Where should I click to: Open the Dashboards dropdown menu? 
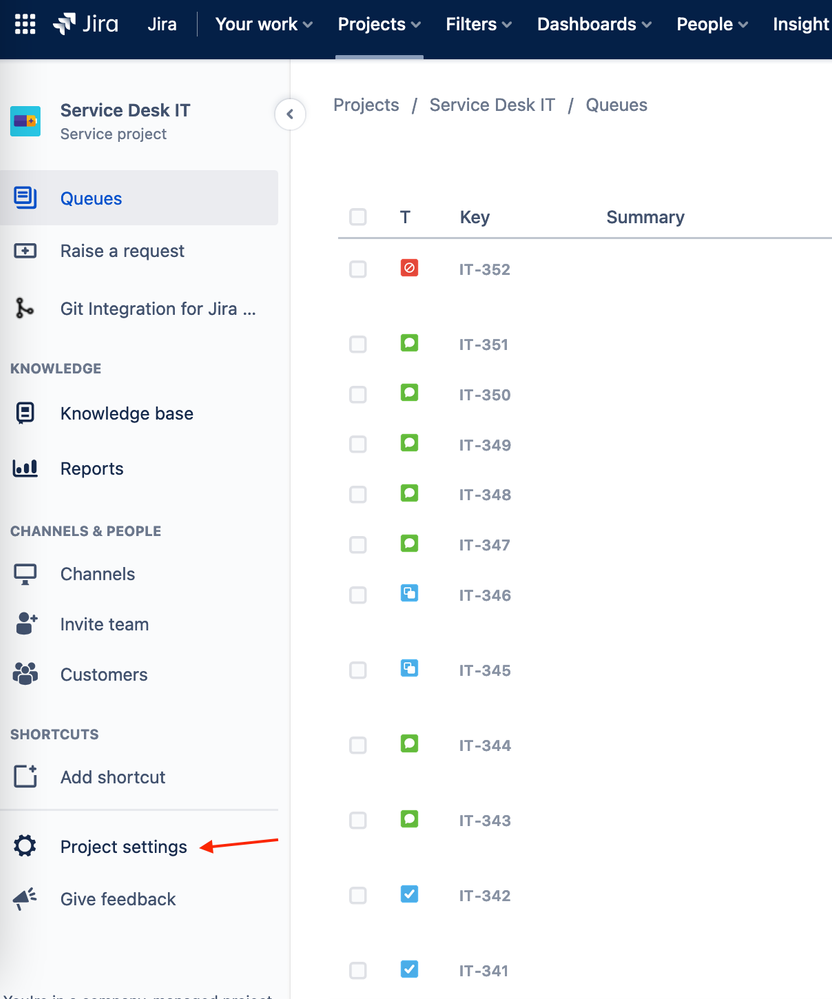pyautogui.click(x=594, y=24)
